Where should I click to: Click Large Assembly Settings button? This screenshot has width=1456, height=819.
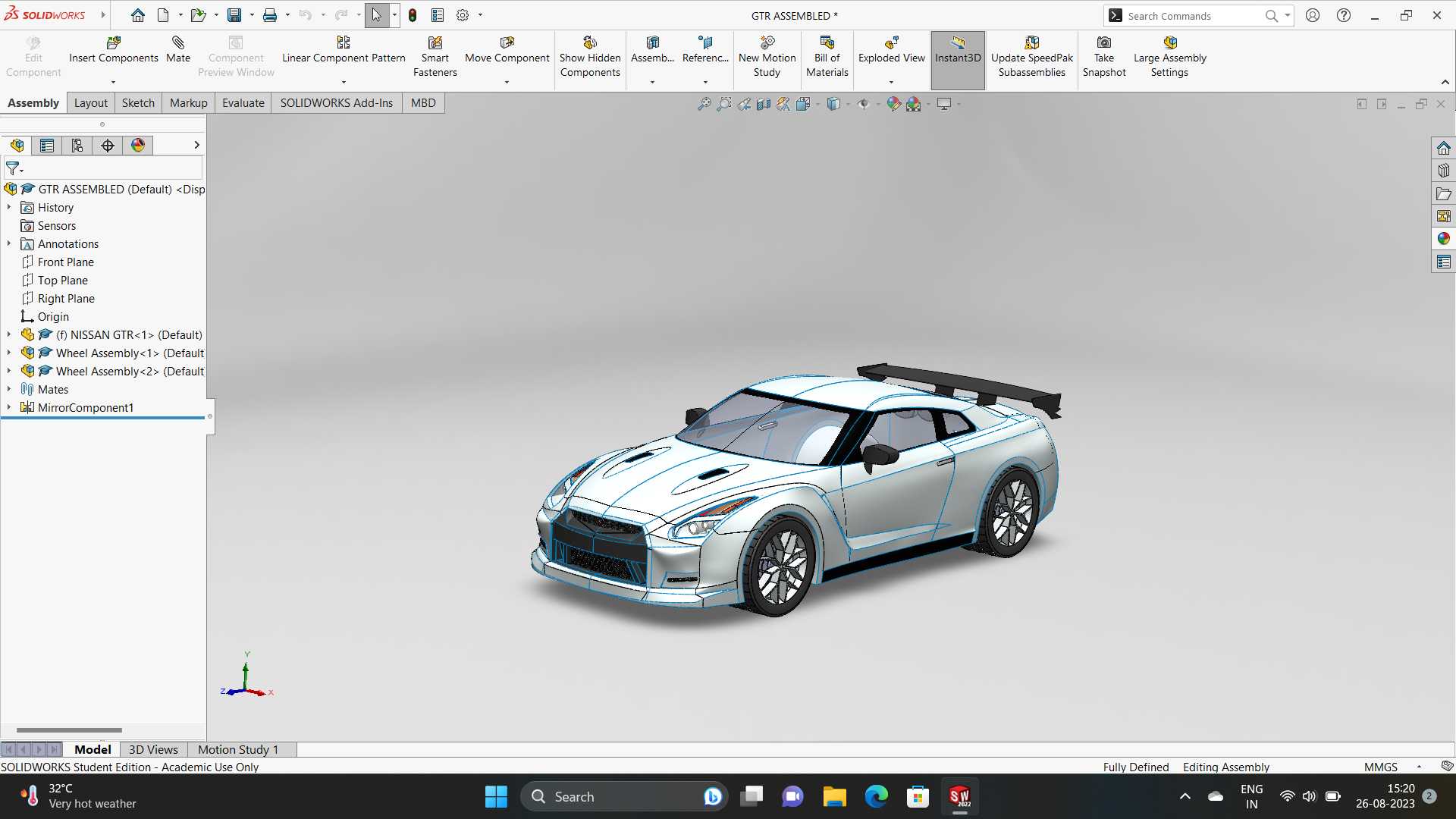1169,57
